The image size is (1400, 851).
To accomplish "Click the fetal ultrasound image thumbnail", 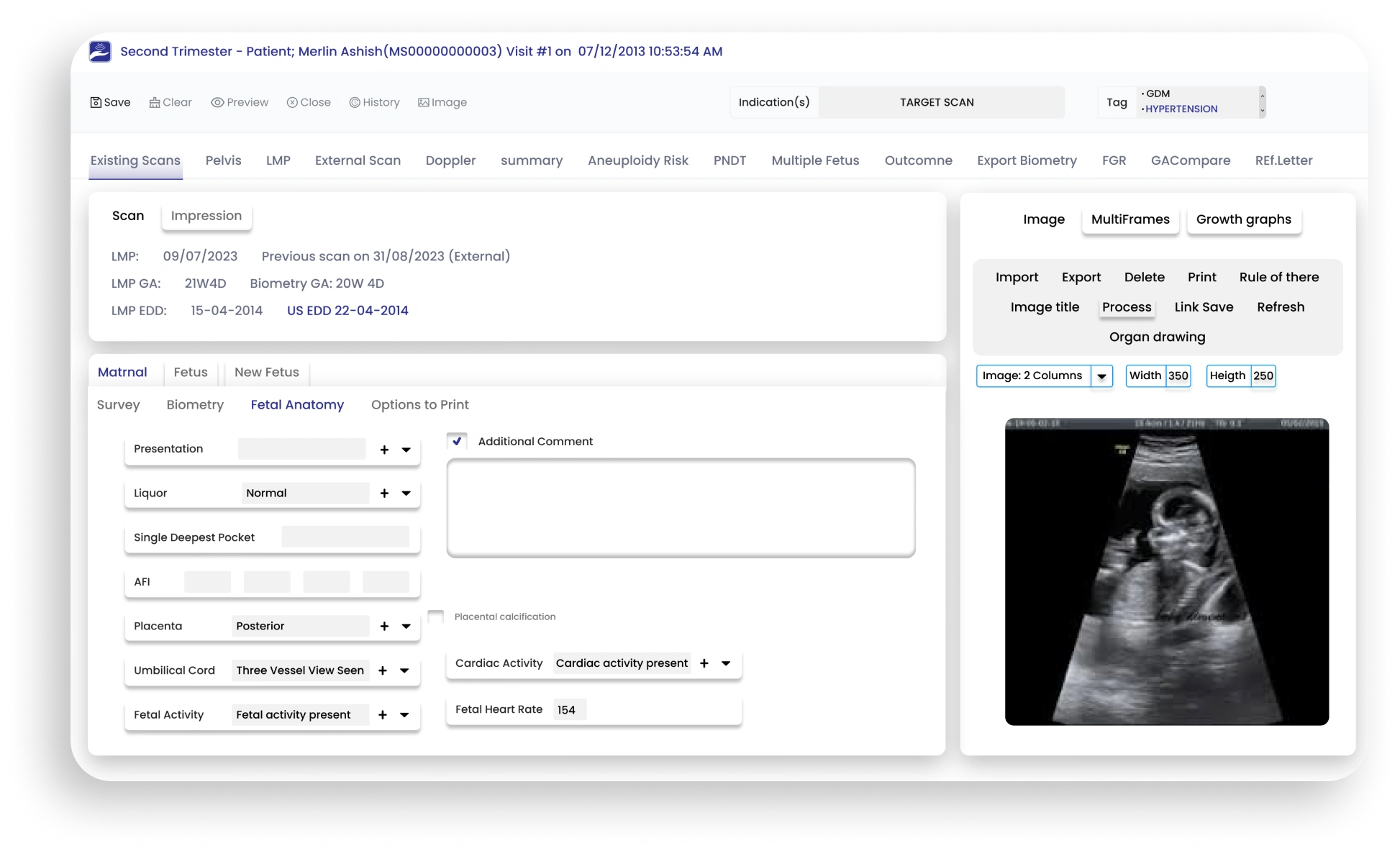I will point(1166,572).
